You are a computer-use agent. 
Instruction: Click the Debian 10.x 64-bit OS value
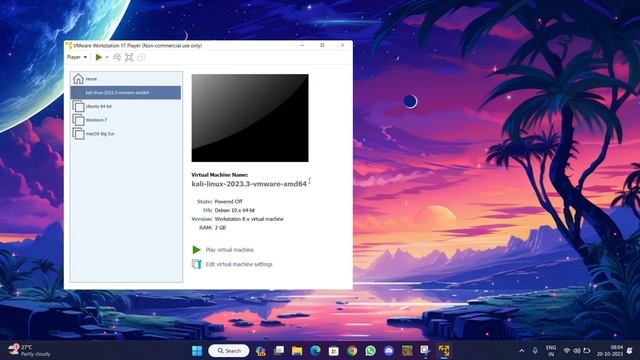coord(235,210)
